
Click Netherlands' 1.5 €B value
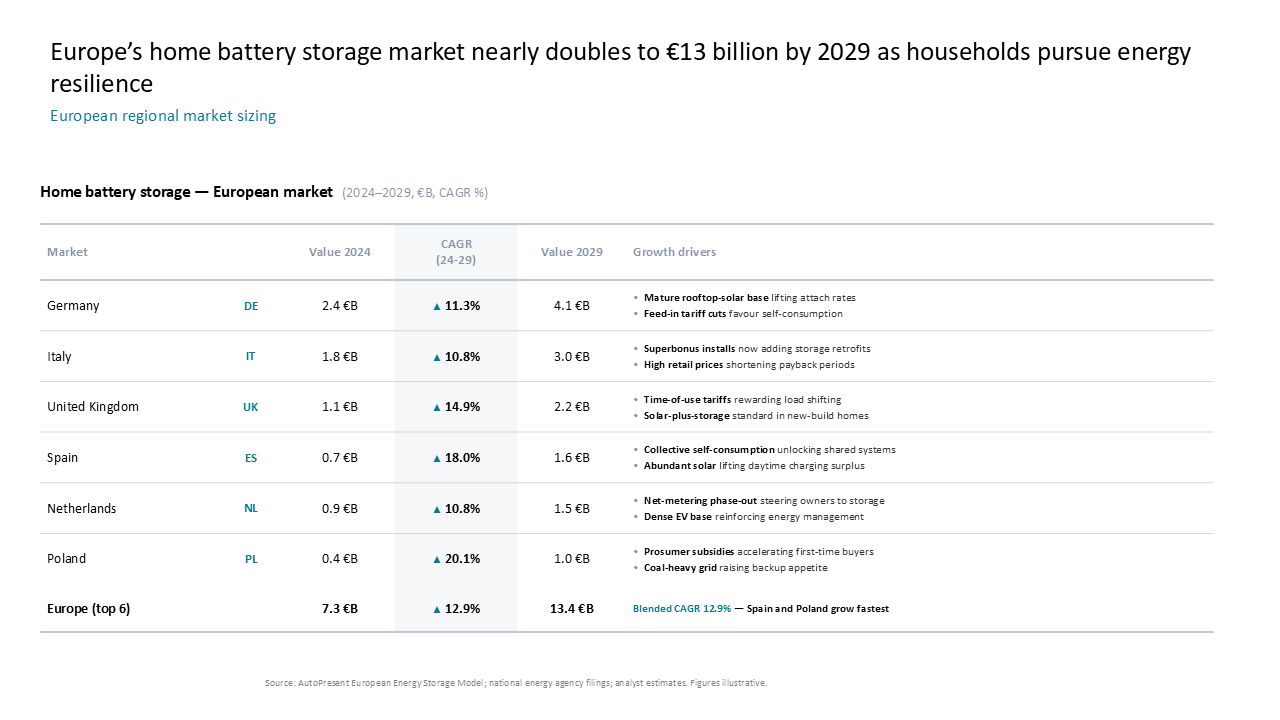click(572, 509)
